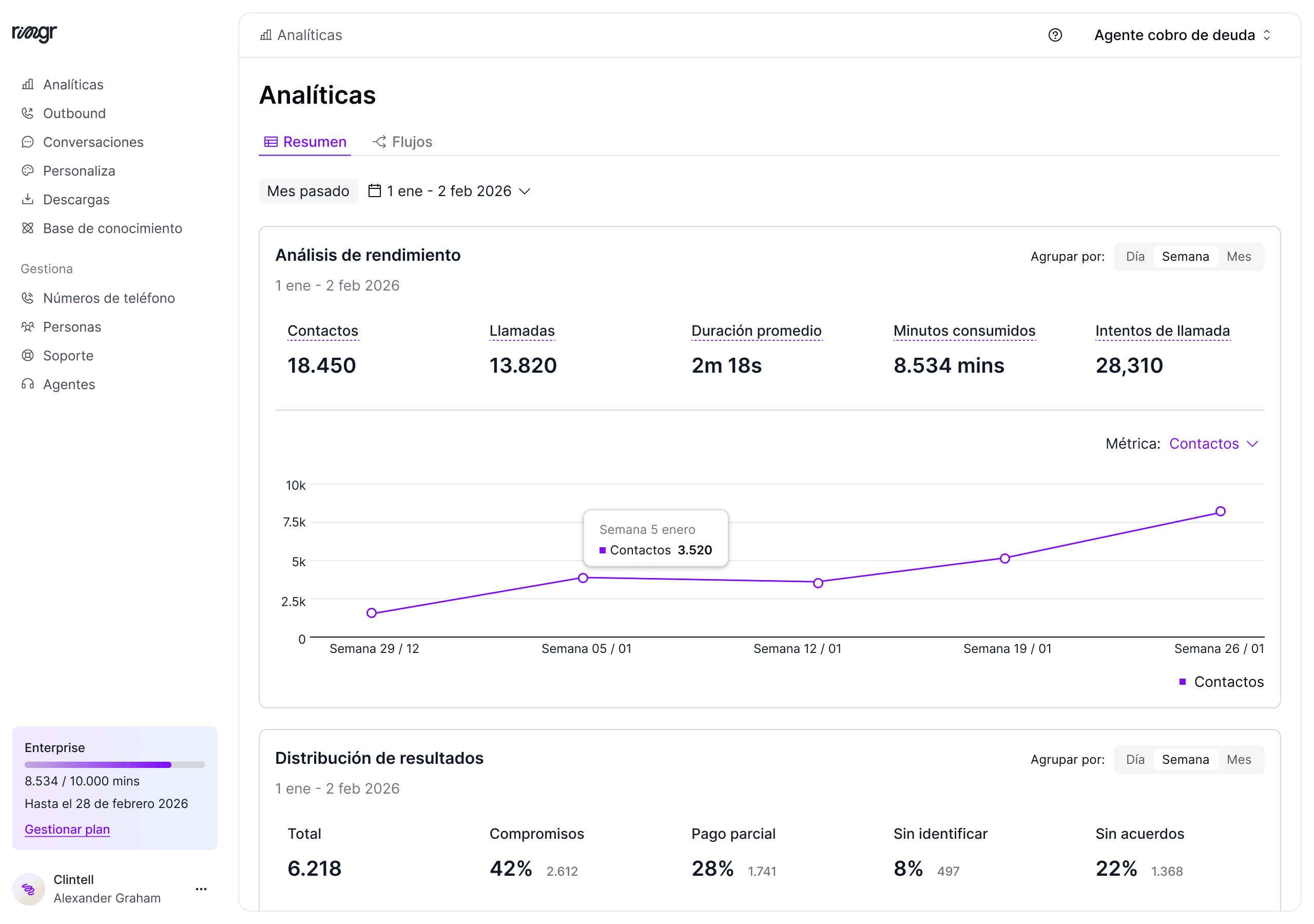Click the Mes pasado button

(308, 191)
